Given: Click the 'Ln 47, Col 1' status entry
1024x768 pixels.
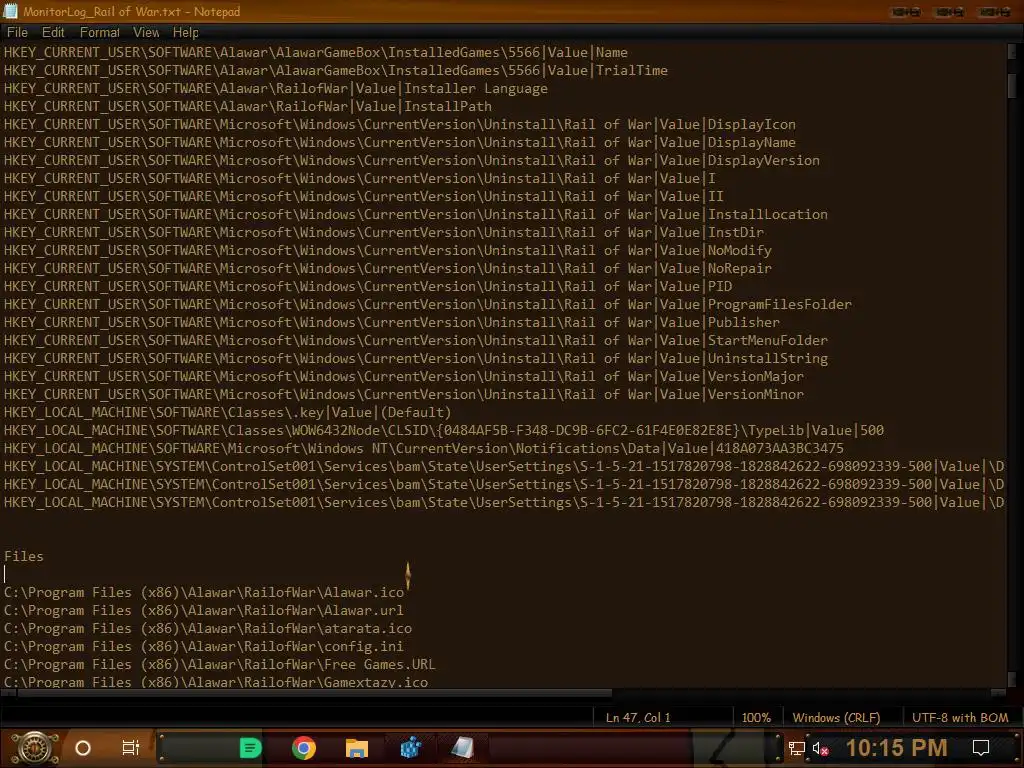Looking at the screenshot, I should click(x=638, y=717).
